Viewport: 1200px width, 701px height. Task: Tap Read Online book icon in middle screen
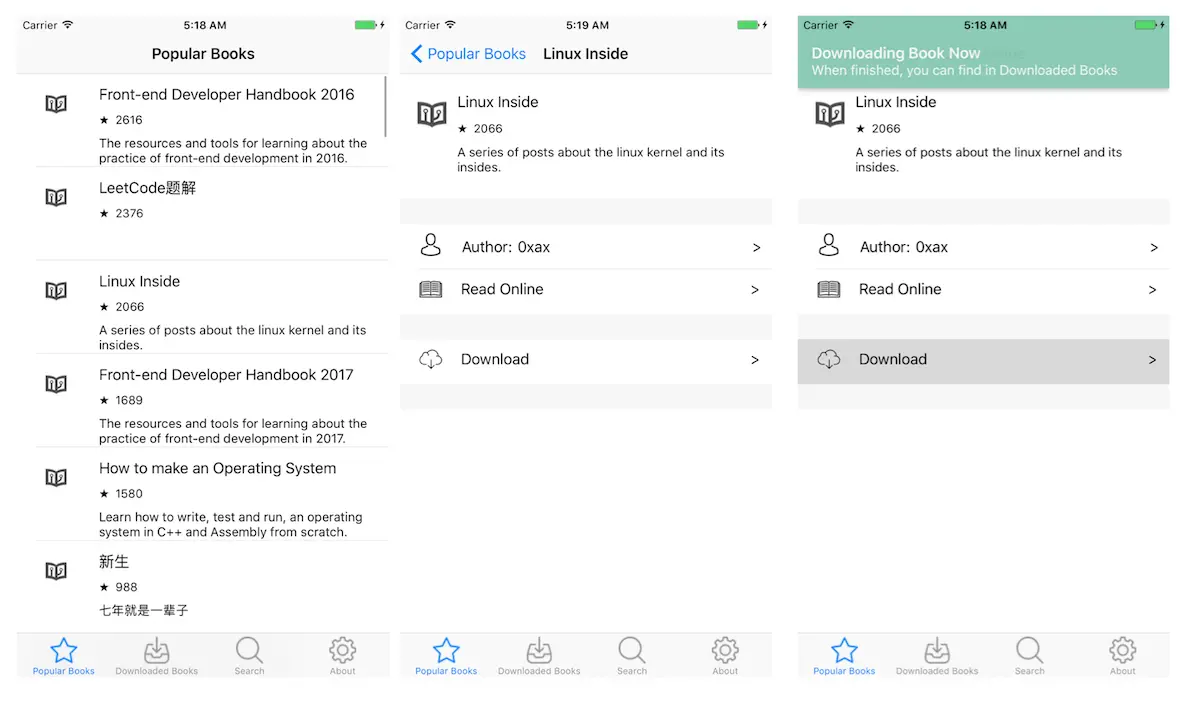(431, 289)
